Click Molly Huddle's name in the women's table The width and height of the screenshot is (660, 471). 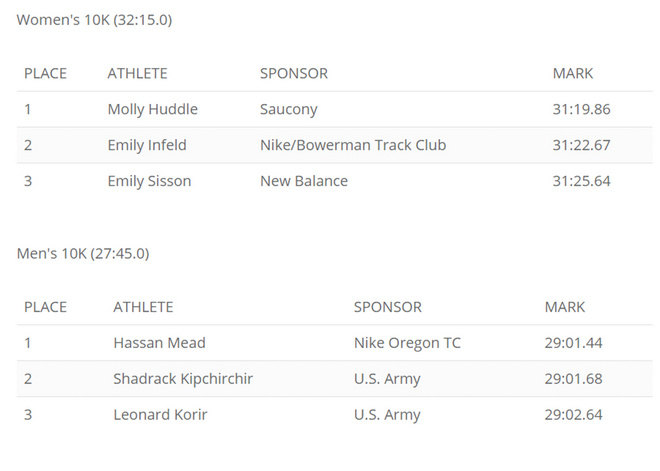click(x=152, y=110)
